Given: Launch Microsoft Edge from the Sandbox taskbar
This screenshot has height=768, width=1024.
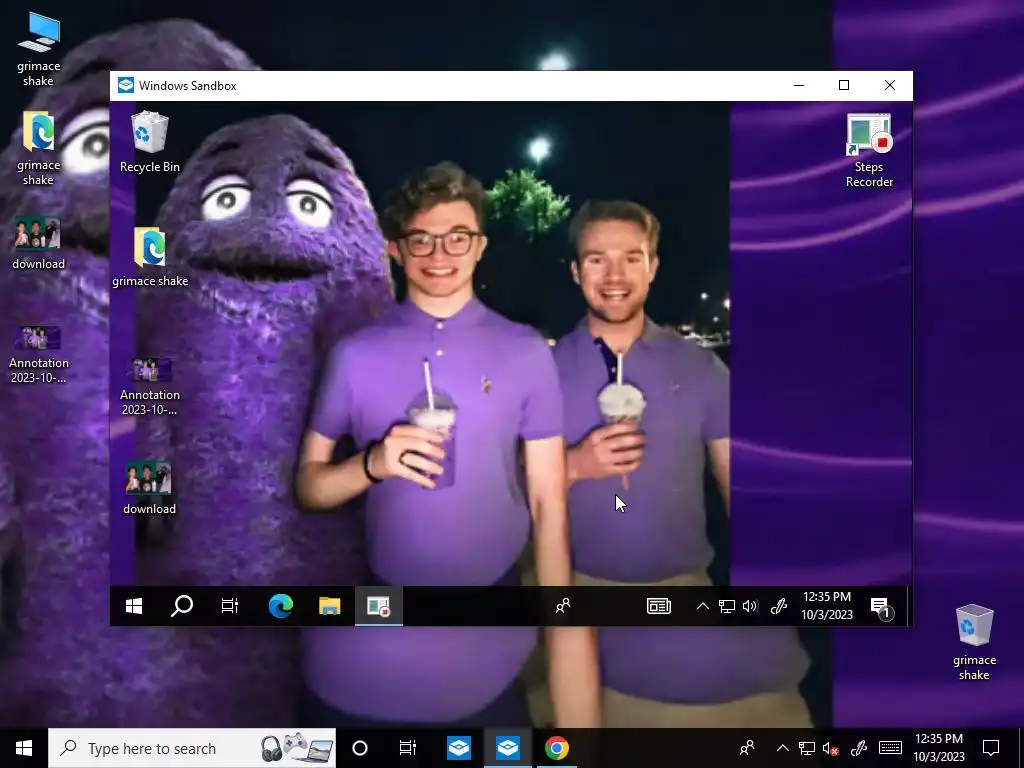Looking at the screenshot, I should (281, 606).
